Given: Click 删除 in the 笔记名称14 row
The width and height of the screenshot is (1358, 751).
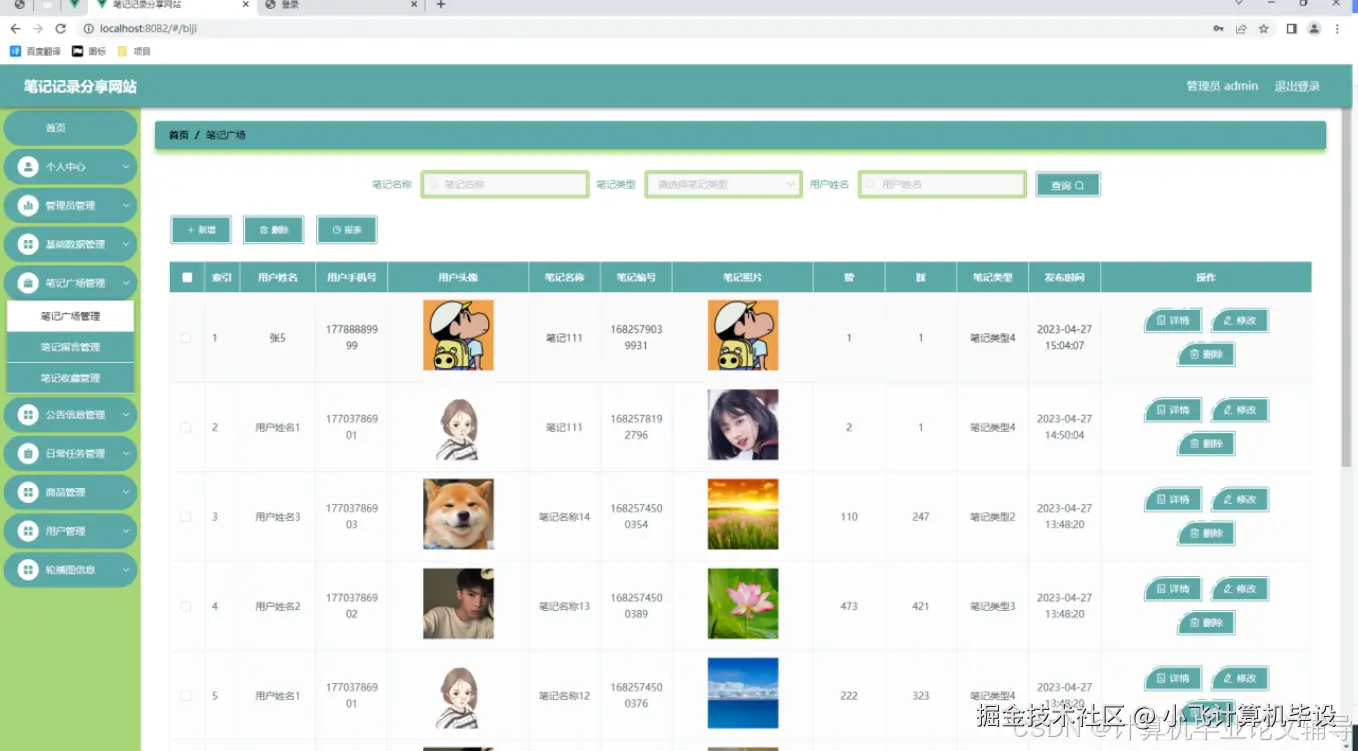Looking at the screenshot, I should click(x=1206, y=534).
